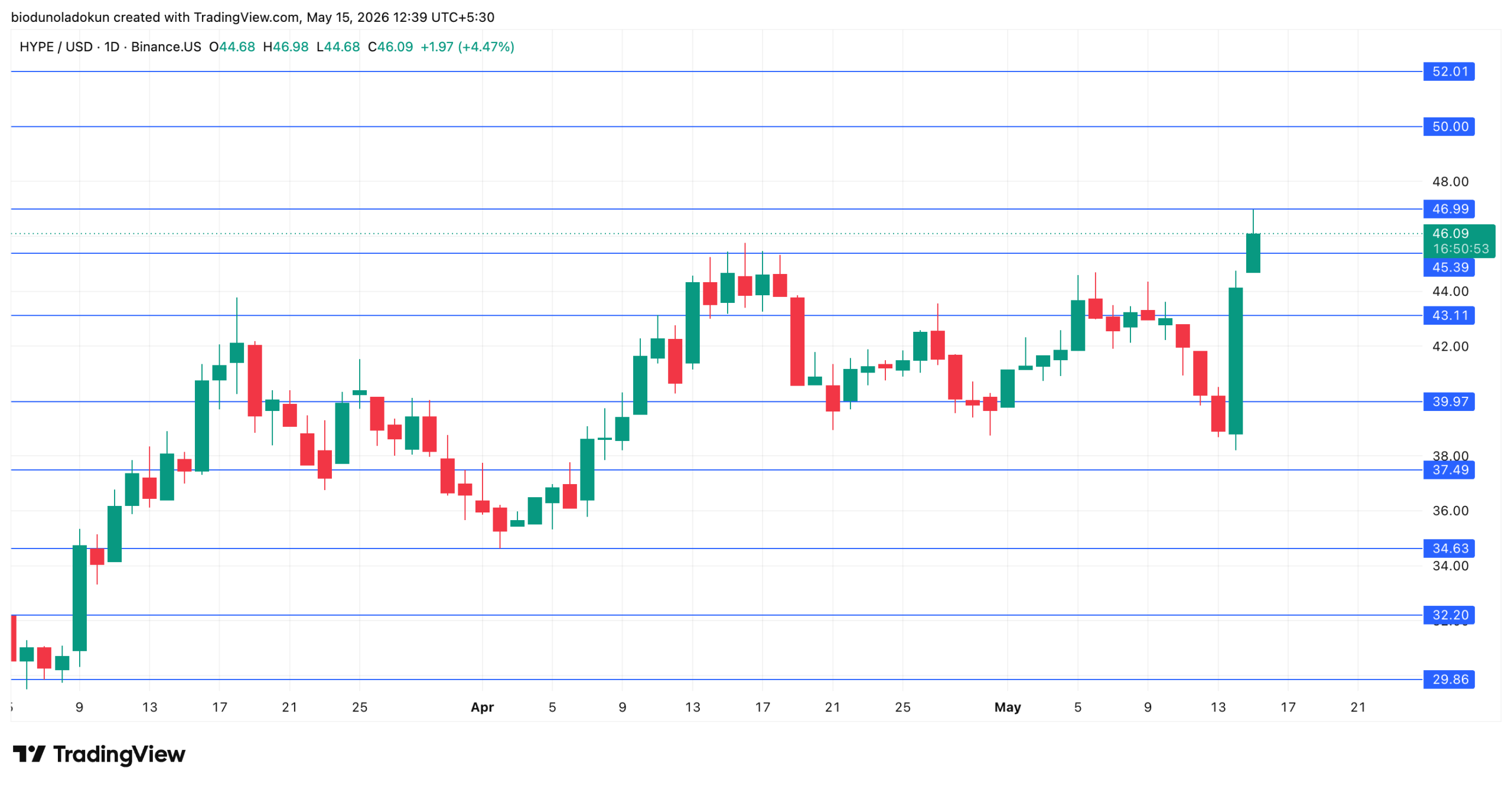The width and height of the screenshot is (1512, 787).
Task: Select the 29.86 bottom price level label
Action: (x=1448, y=680)
